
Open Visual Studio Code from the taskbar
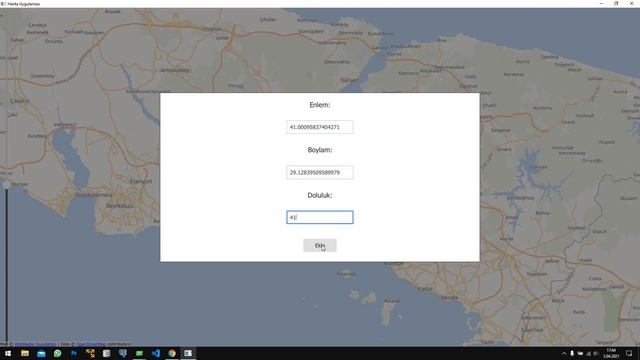click(x=156, y=353)
